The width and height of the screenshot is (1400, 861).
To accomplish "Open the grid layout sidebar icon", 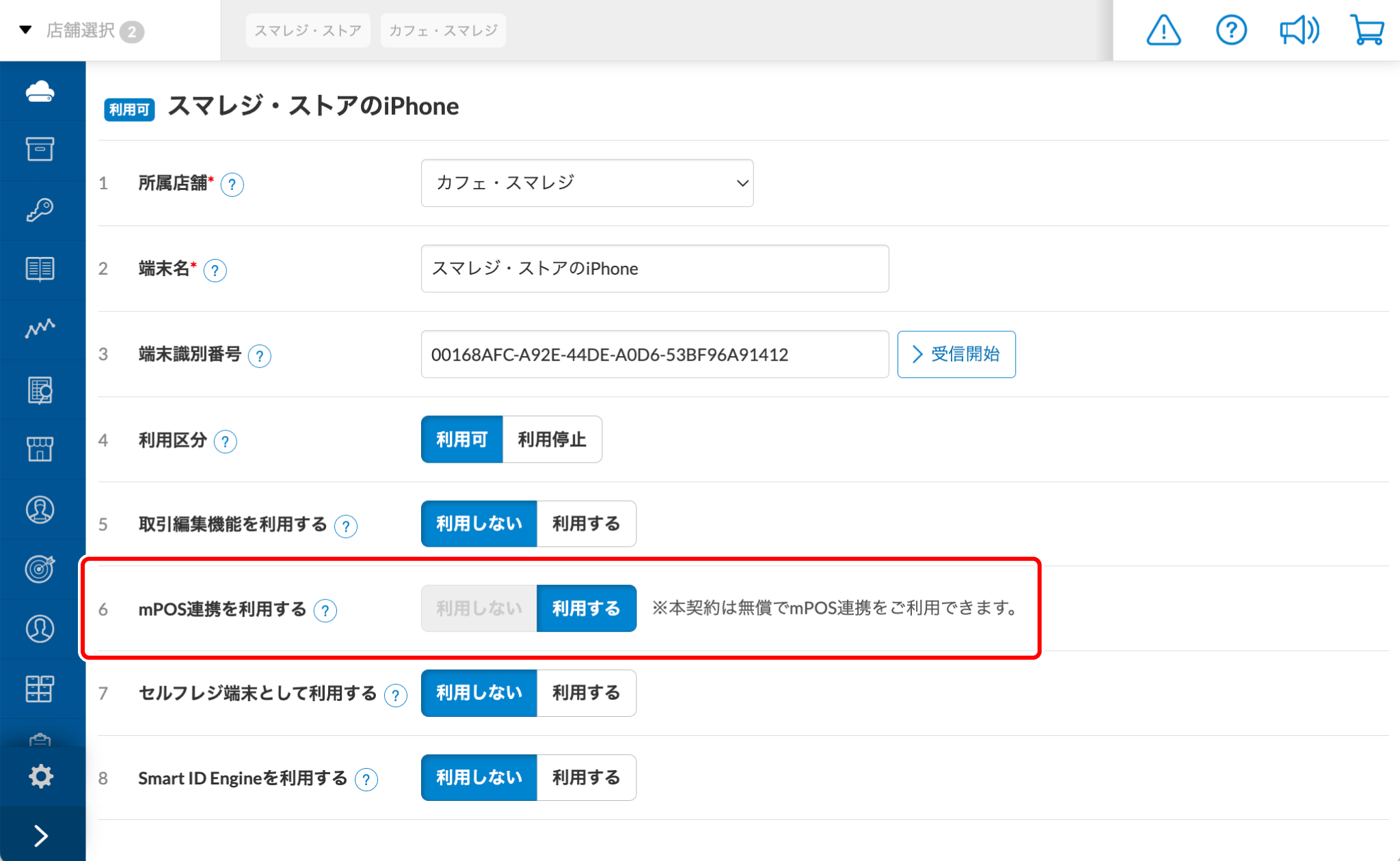I will [x=40, y=688].
